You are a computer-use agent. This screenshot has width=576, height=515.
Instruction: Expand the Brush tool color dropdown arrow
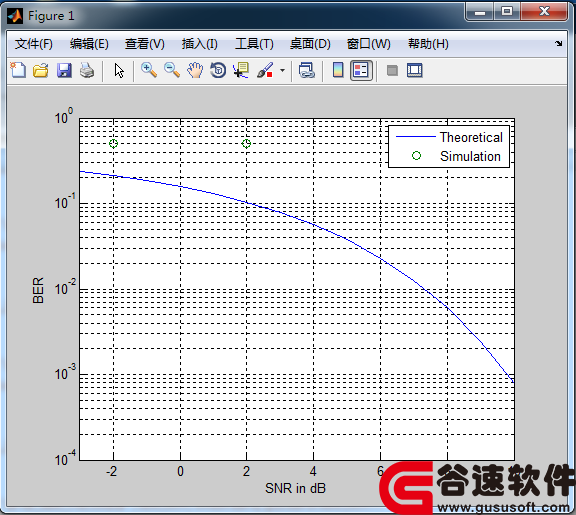click(x=282, y=70)
